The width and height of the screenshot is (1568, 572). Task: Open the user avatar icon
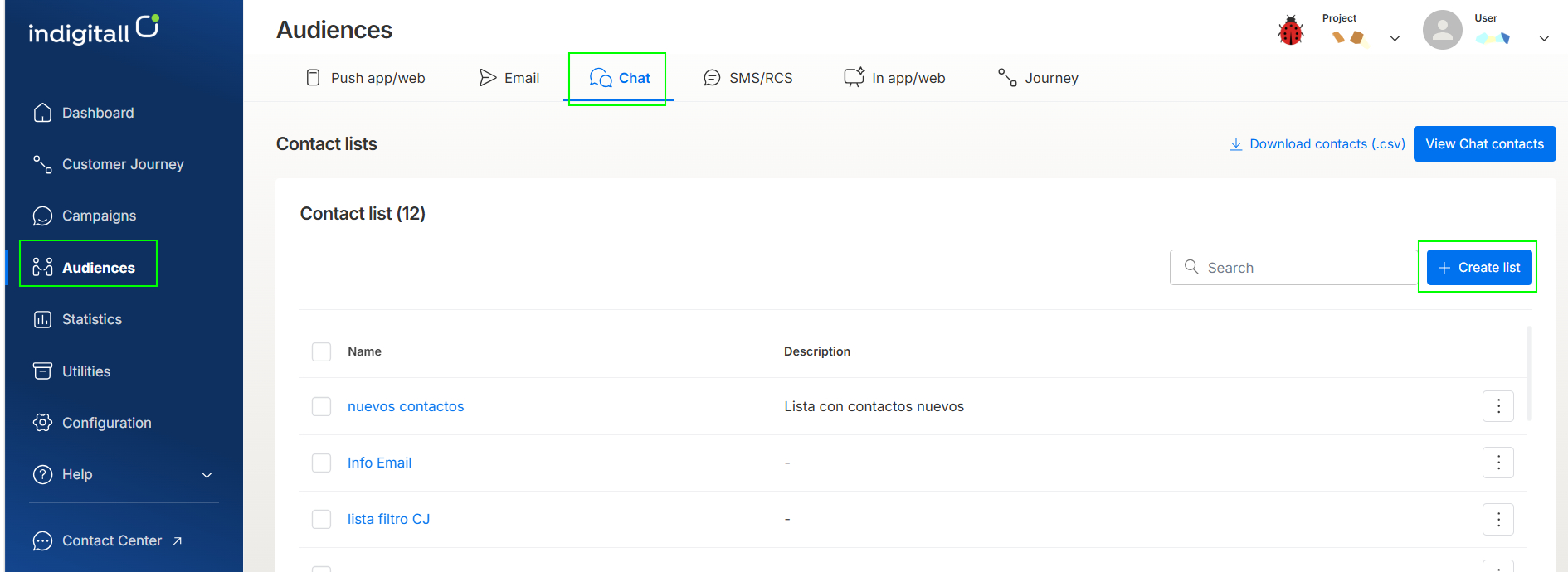click(1442, 30)
